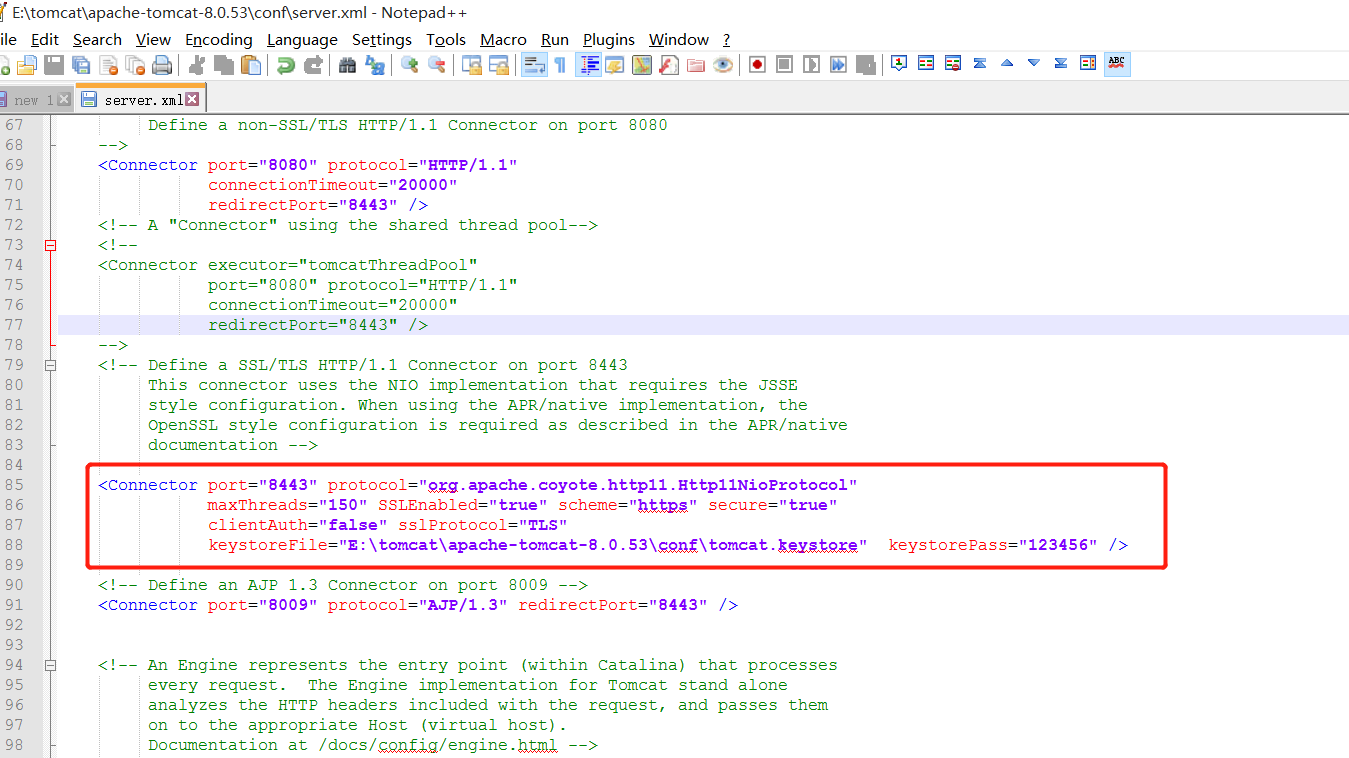The height and width of the screenshot is (758, 1349).
Task: Toggle the Show Indent Guide icon
Action: click(588, 65)
